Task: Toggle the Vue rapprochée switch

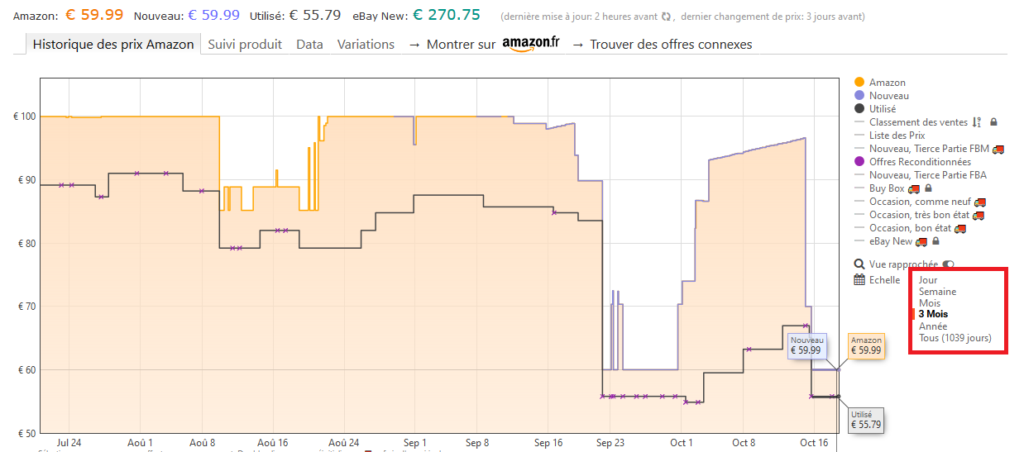Action: point(948,265)
